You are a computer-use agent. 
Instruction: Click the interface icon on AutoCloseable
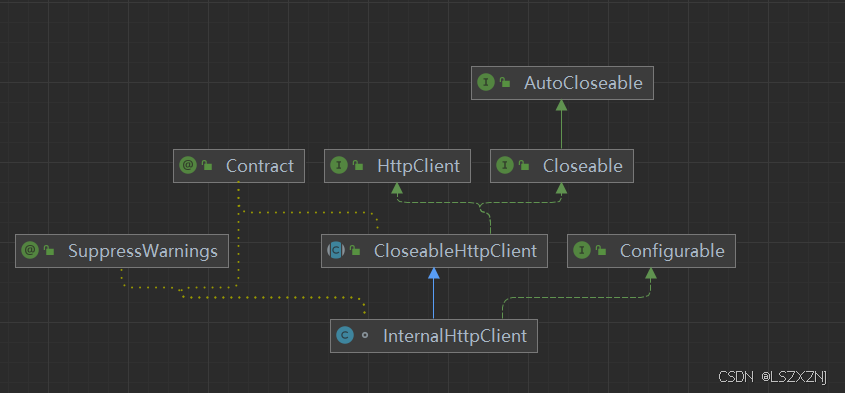[x=486, y=82]
